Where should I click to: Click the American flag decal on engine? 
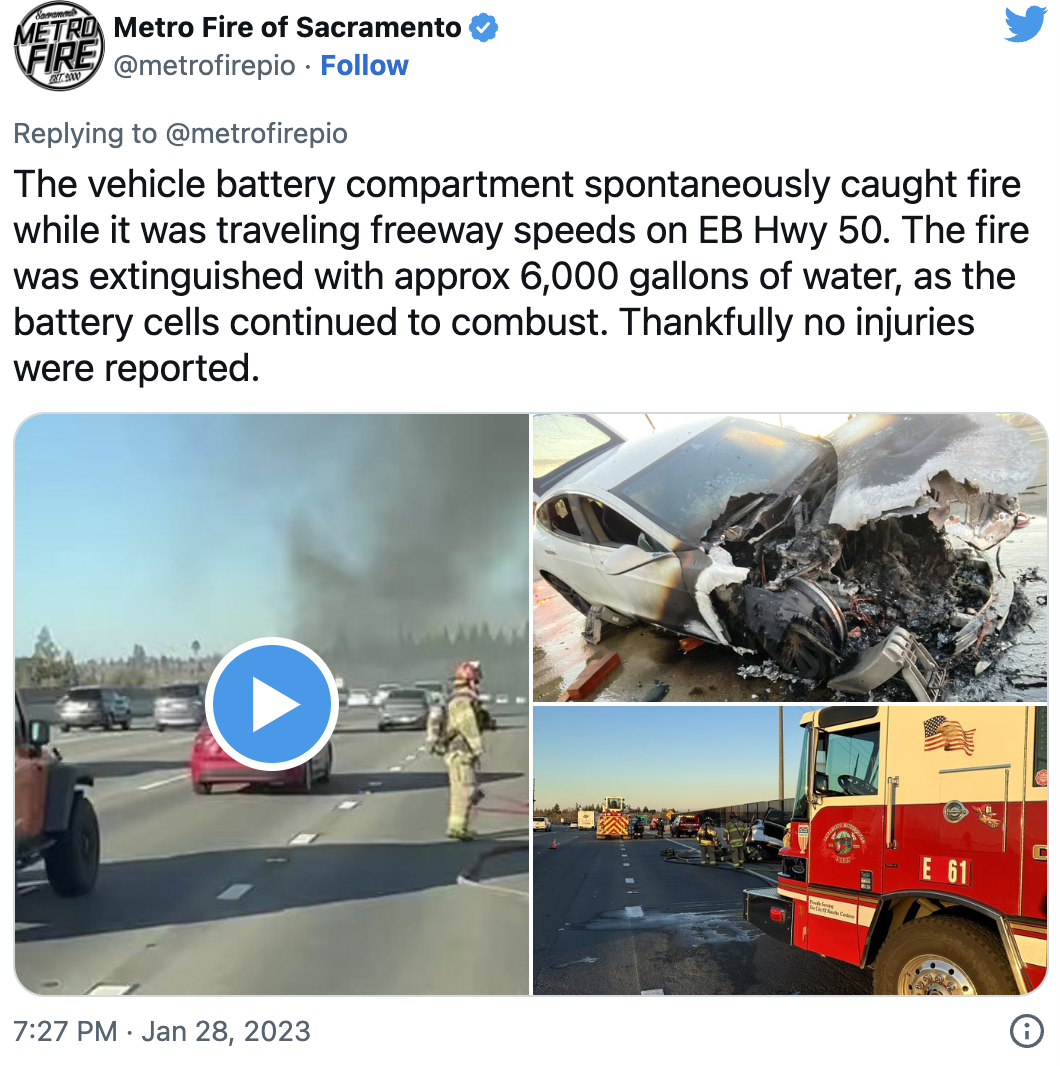pos(948,734)
